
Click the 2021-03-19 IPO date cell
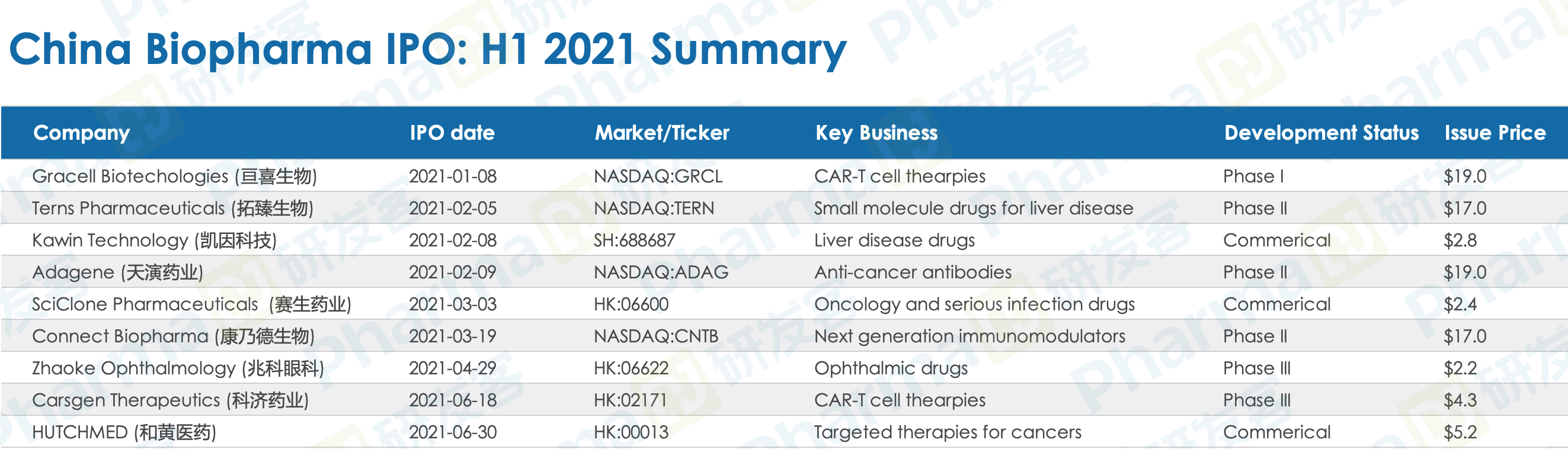point(452,336)
